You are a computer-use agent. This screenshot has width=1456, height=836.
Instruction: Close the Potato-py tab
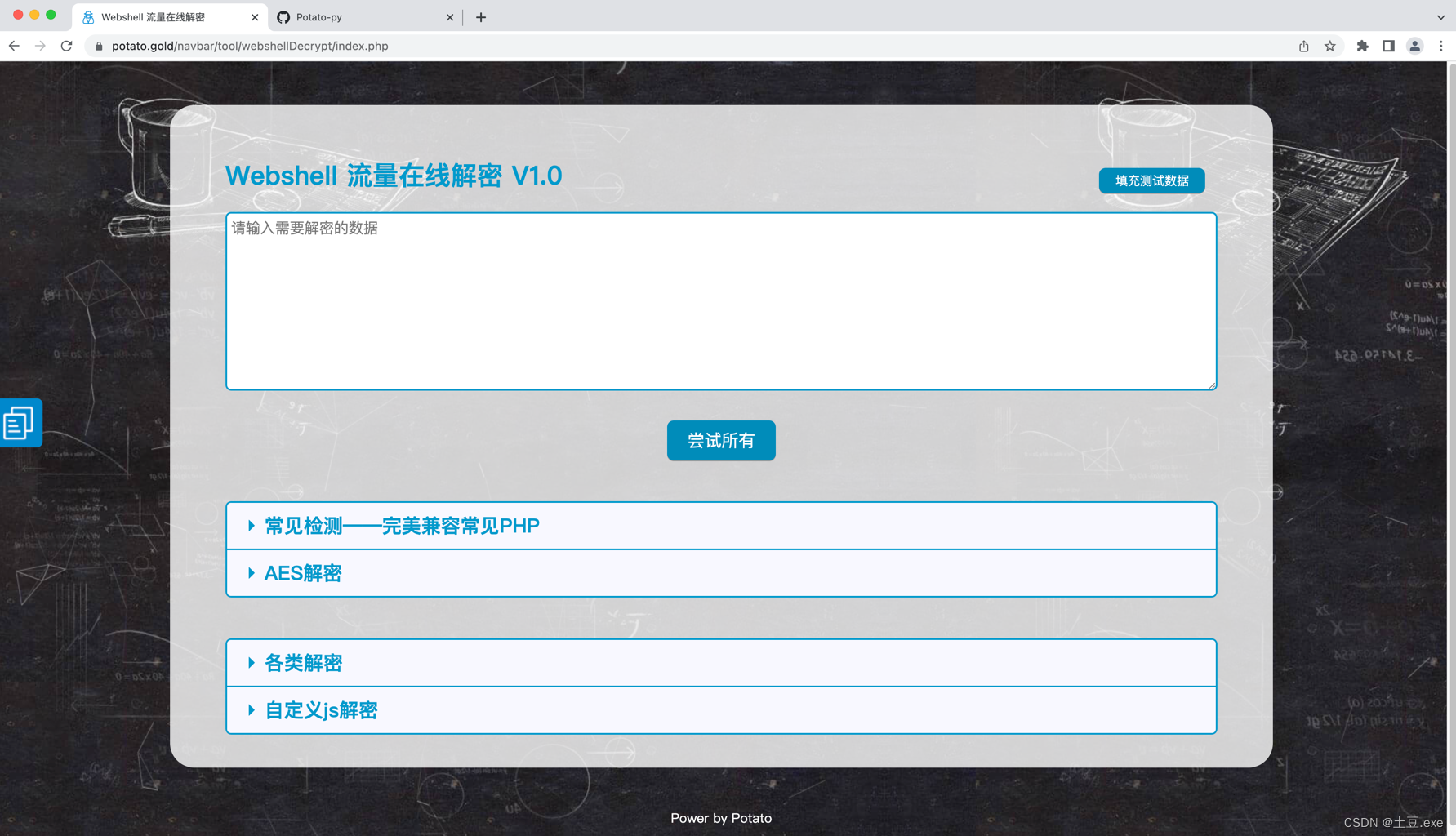tap(450, 17)
